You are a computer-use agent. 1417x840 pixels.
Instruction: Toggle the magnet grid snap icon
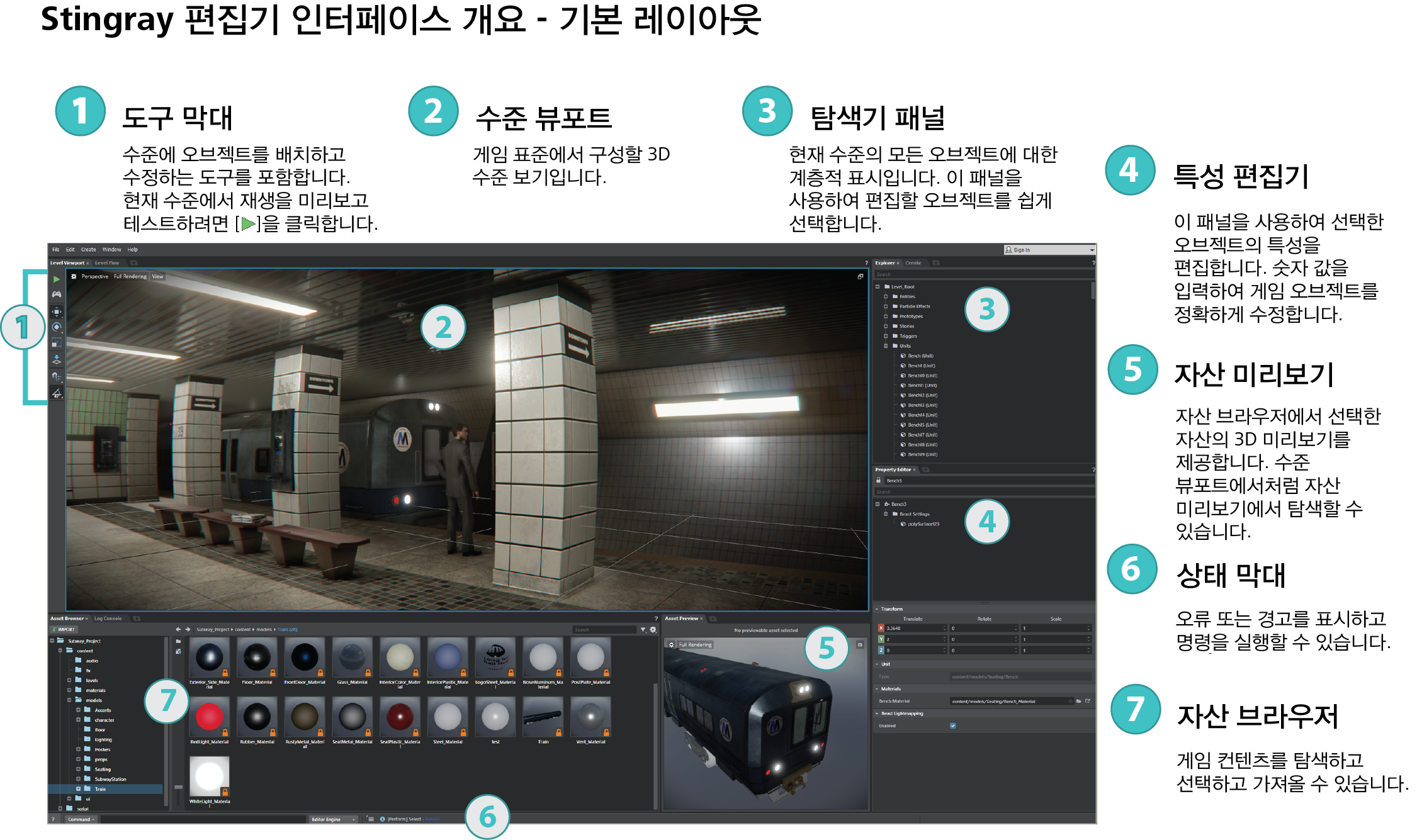click(x=57, y=376)
